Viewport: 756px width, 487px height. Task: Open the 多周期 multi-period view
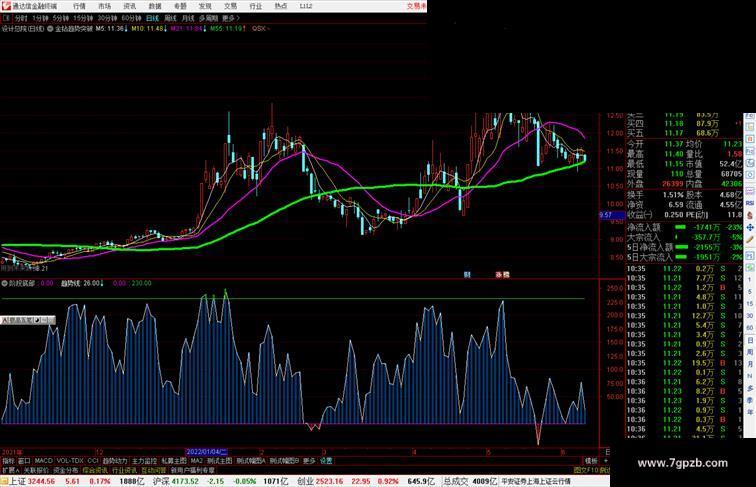tap(208, 18)
